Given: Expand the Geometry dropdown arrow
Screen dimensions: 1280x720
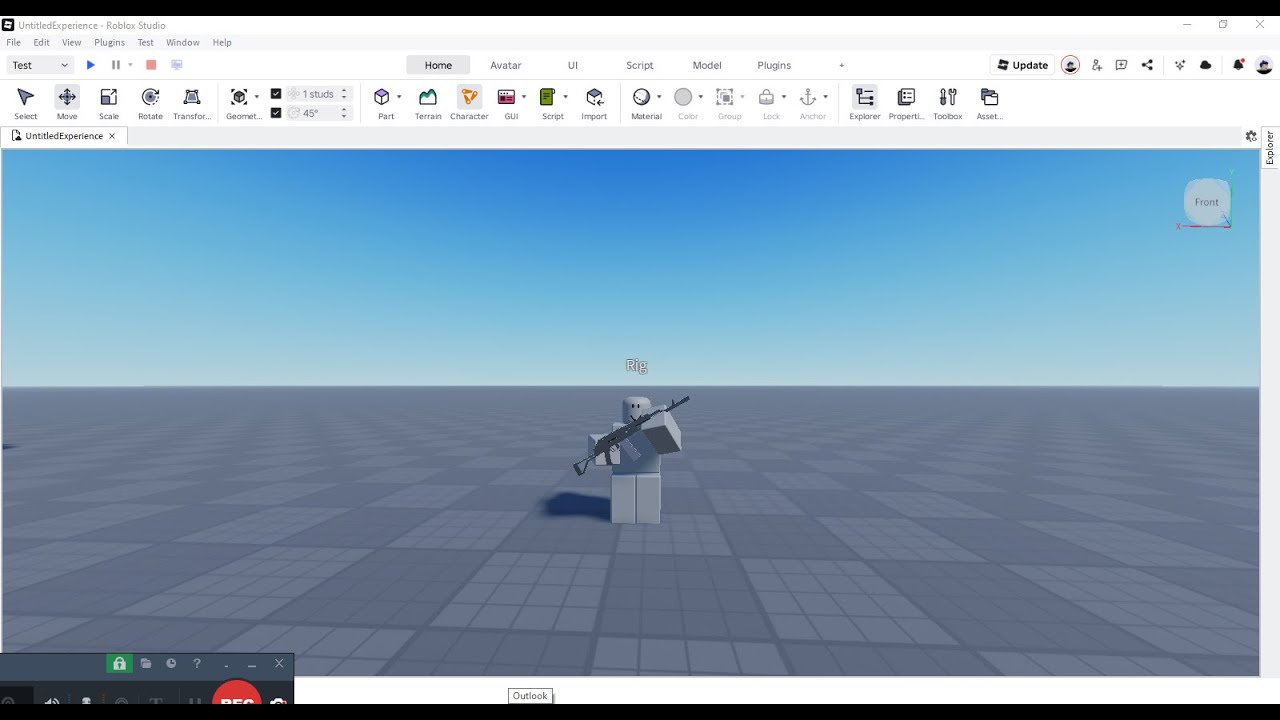Looking at the screenshot, I should pos(257,97).
